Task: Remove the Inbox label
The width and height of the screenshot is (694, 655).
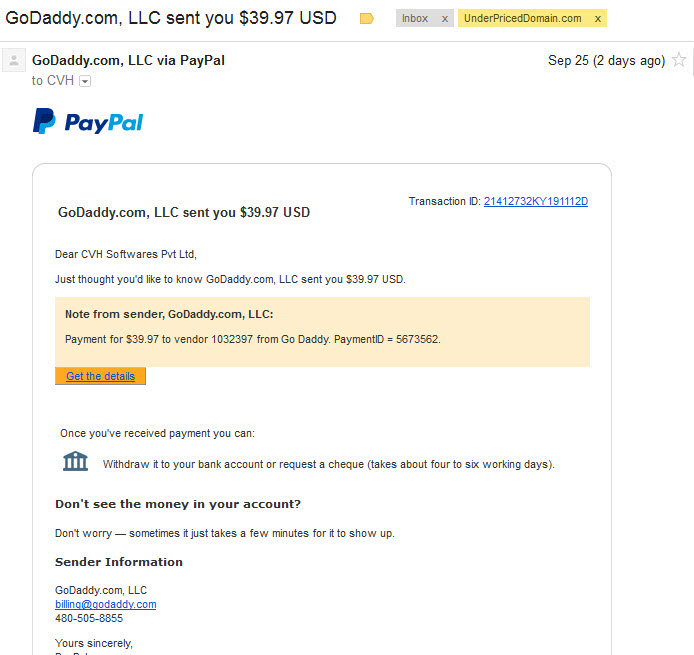Action: pos(445,19)
